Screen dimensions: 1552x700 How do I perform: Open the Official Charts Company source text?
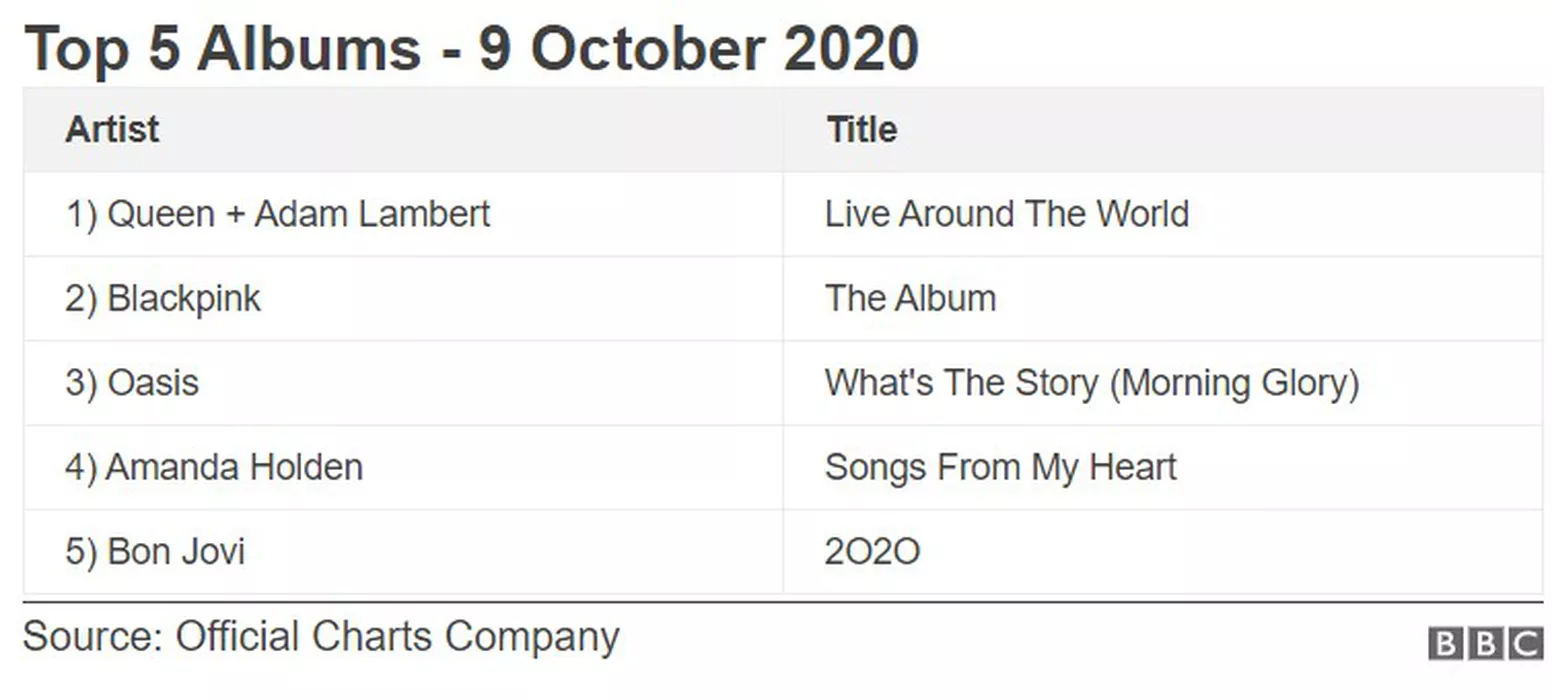[397, 637]
